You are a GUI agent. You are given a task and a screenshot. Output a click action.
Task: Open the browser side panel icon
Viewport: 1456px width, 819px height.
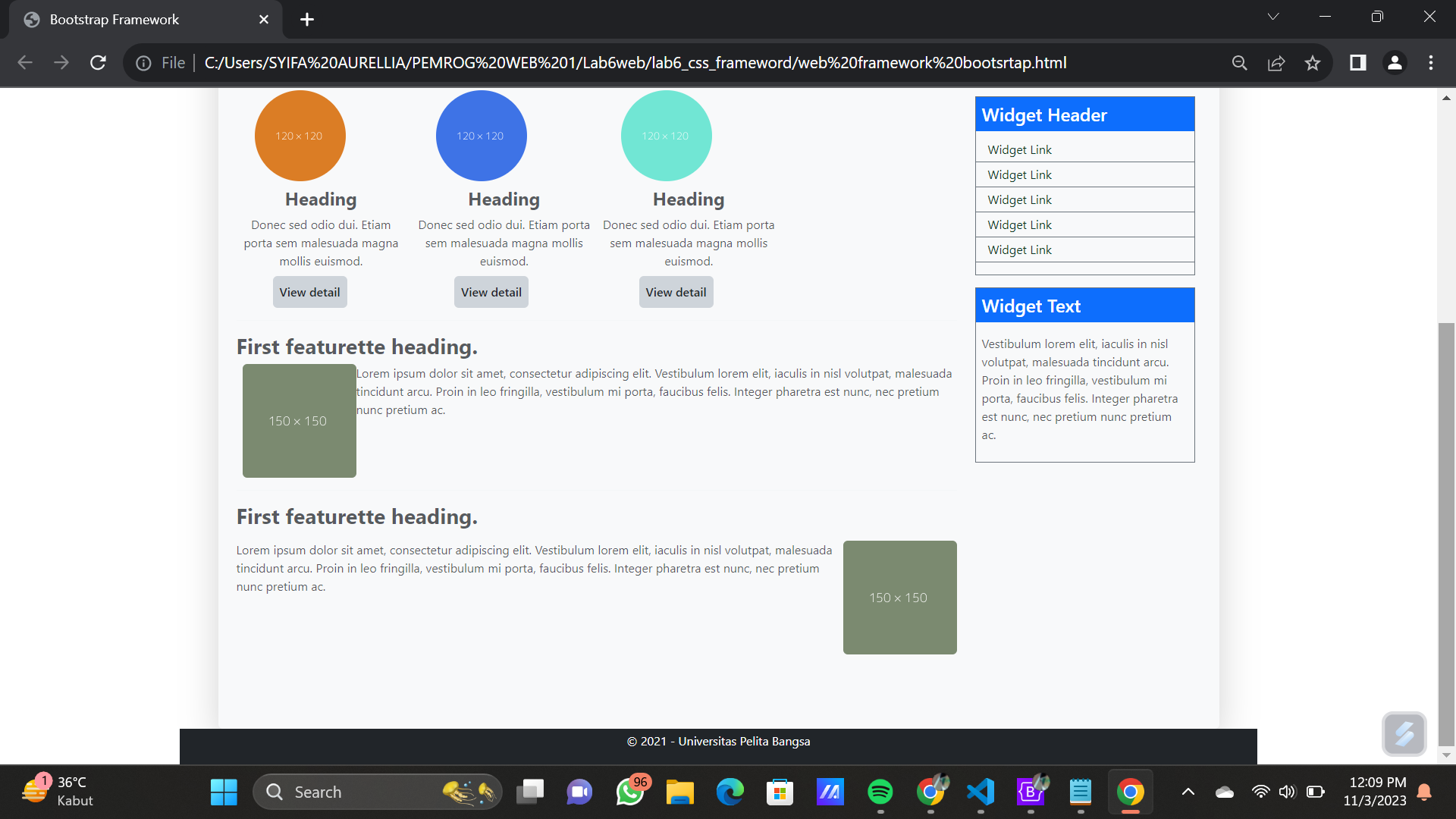coord(1357,63)
